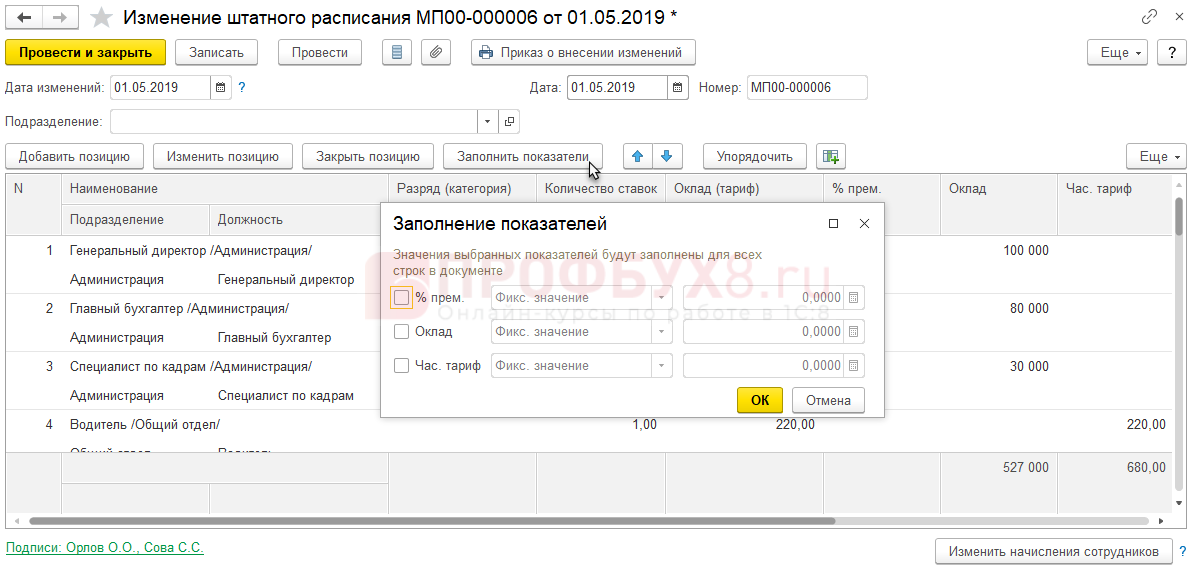The width and height of the screenshot is (1193, 572).
Task: Enable the % прем. checkbox
Action: (402, 297)
